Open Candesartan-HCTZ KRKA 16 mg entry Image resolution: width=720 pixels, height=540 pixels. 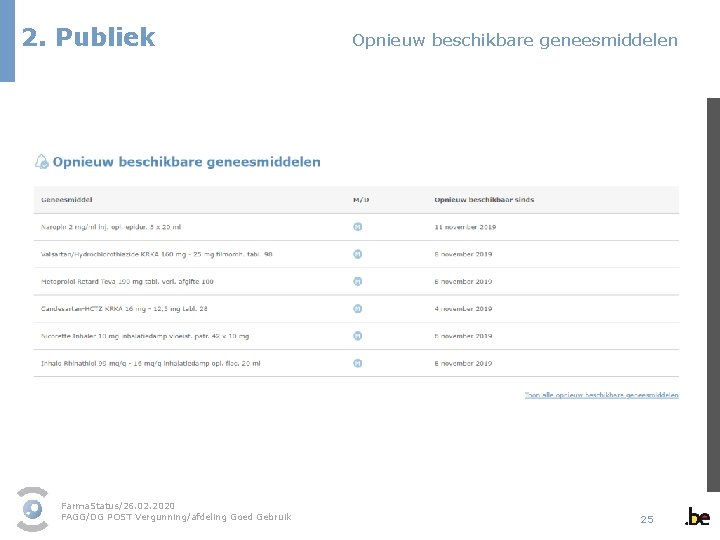point(124,309)
